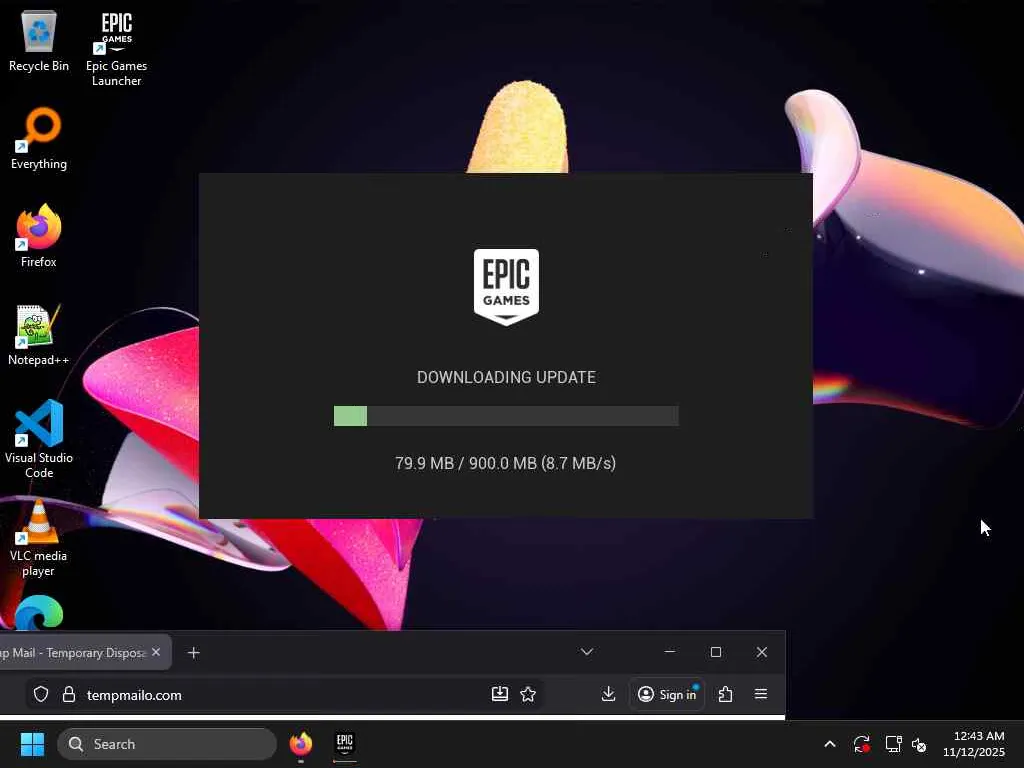Click the DOWNLOADING UPDATE label
Screen dimensions: 1024x768
(x=506, y=377)
